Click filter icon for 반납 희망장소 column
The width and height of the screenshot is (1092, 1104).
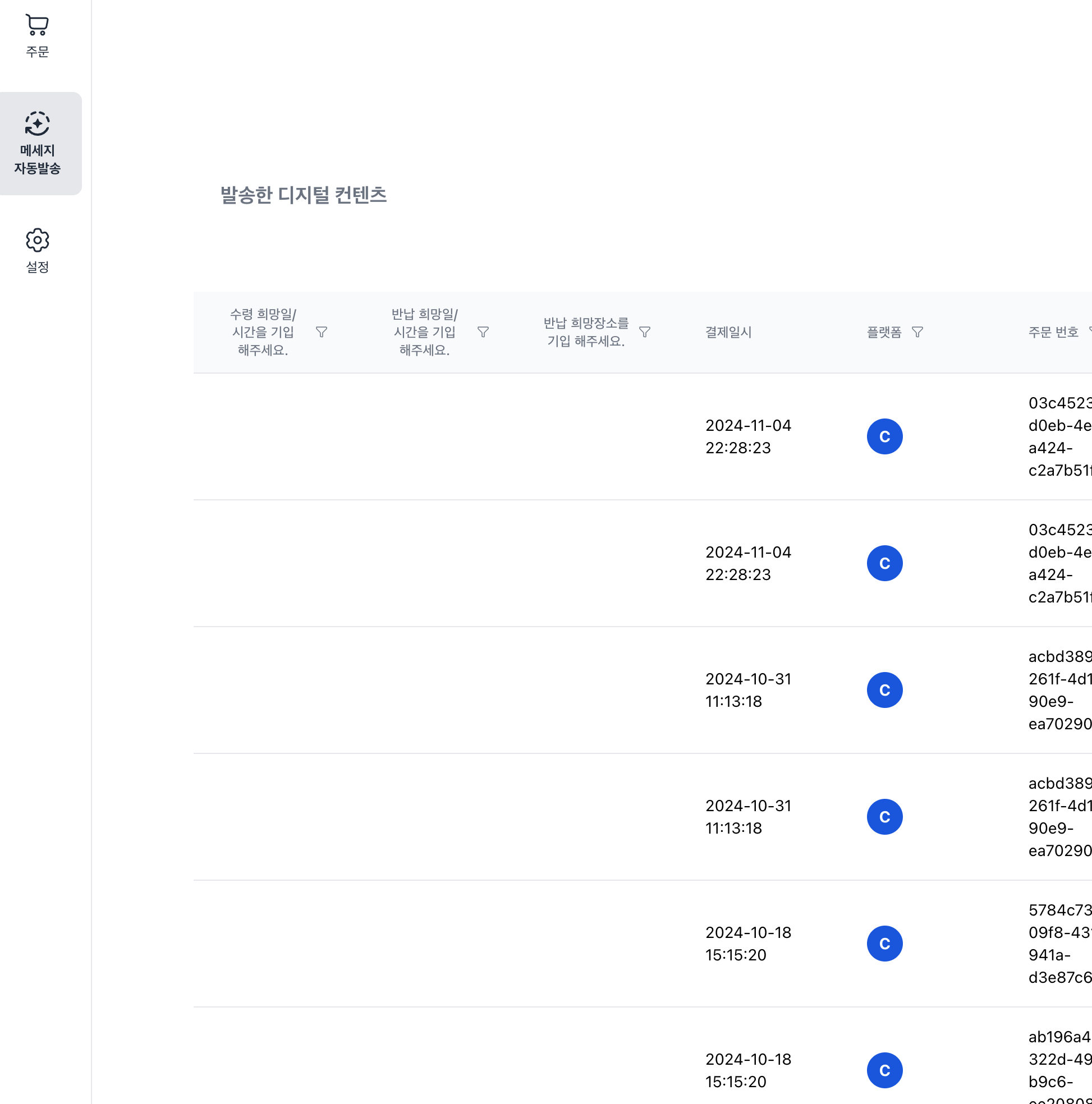[x=645, y=332]
